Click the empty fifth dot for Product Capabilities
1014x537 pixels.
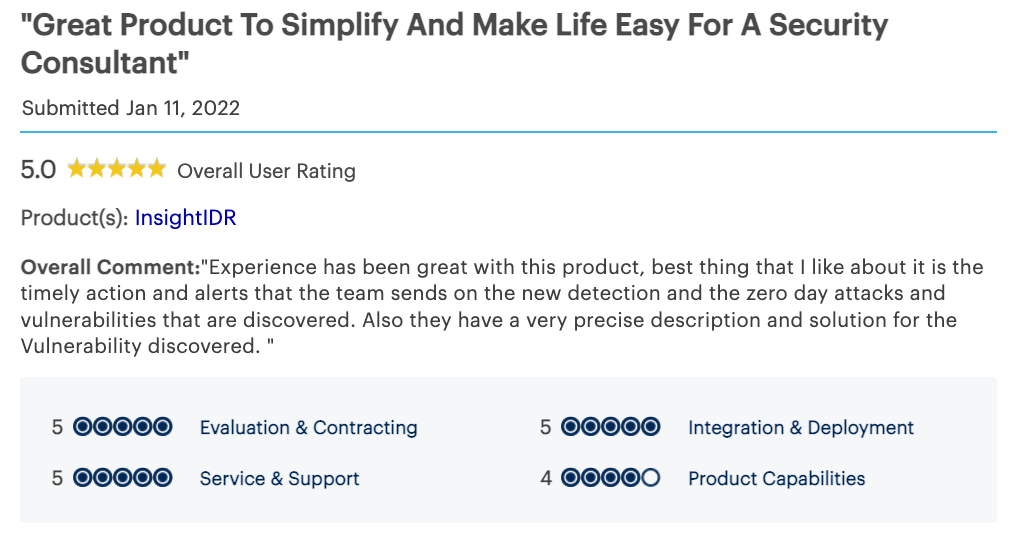651,478
